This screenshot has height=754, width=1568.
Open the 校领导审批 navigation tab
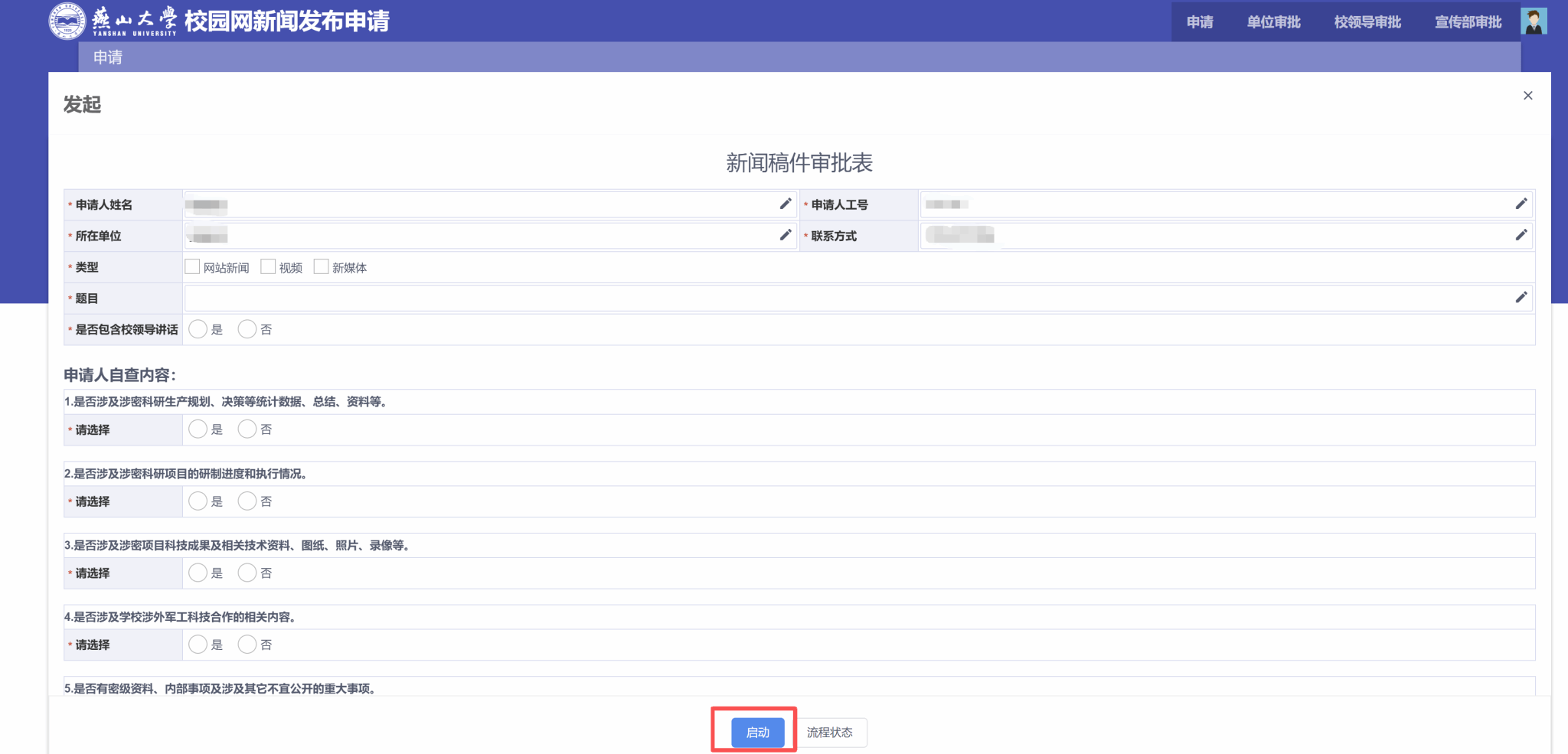click(1367, 22)
